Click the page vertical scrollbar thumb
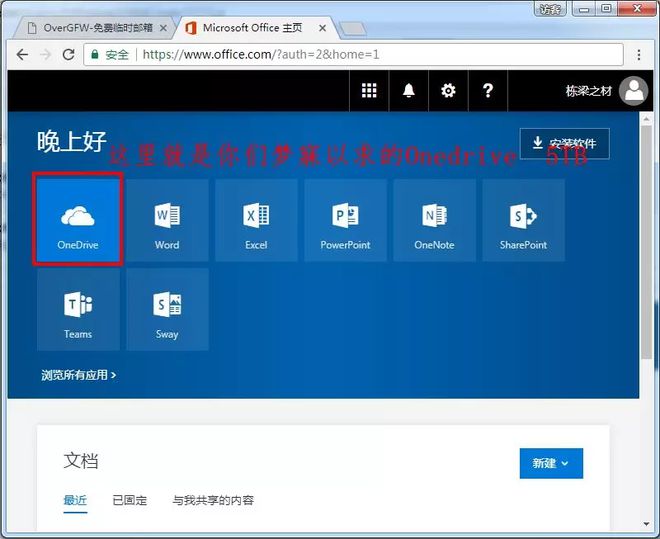Screen dimensions: 660x539 647,242
